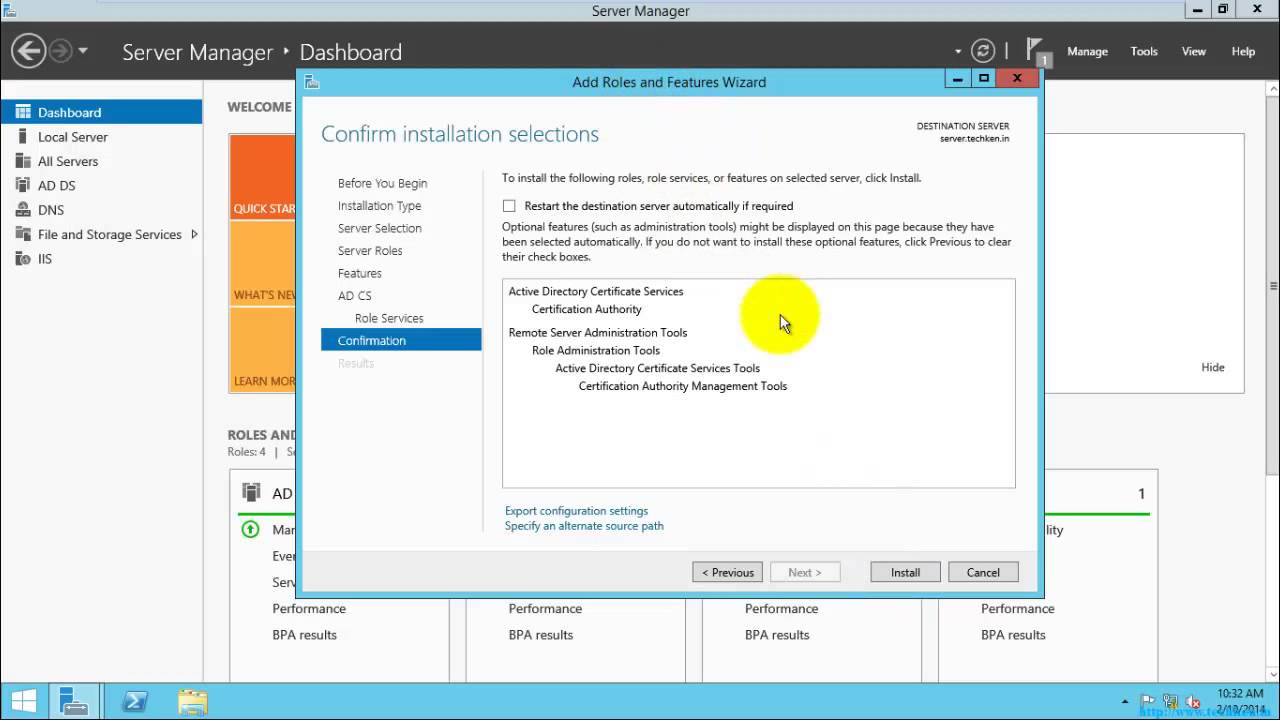This screenshot has width=1280, height=720.
Task: Click the AD DS tile role icon
Action: click(x=251, y=492)
